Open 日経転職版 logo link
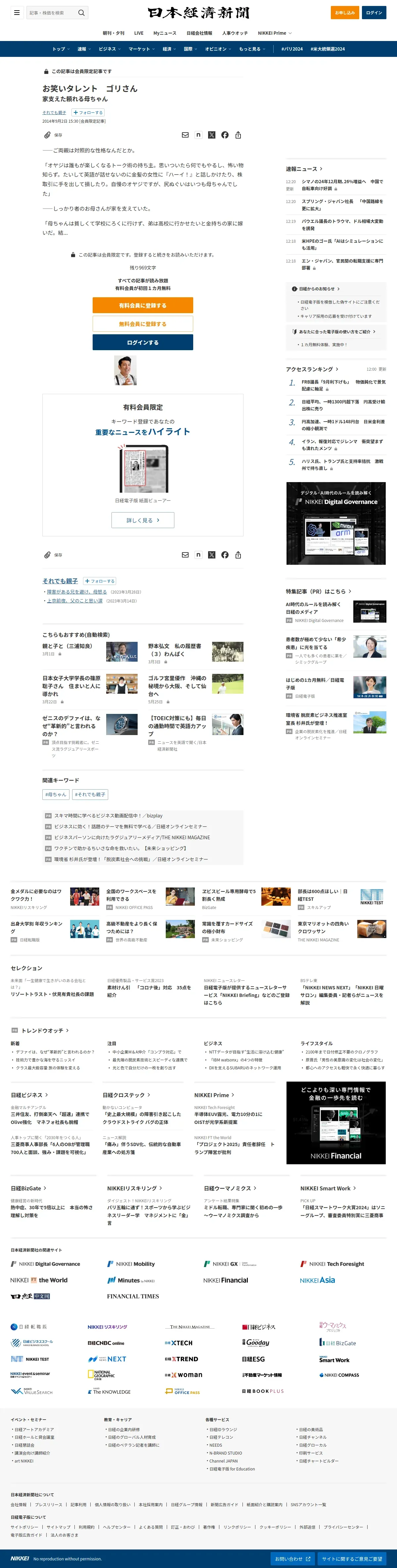397x1568 pixels. (x=29, y=1326)
